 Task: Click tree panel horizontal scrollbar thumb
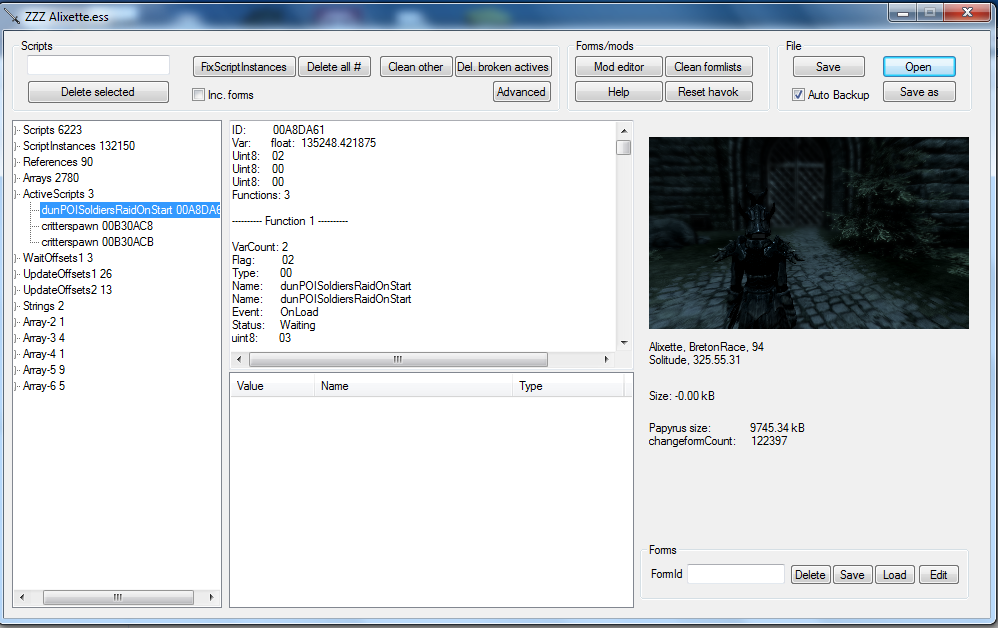pos(118,597)
